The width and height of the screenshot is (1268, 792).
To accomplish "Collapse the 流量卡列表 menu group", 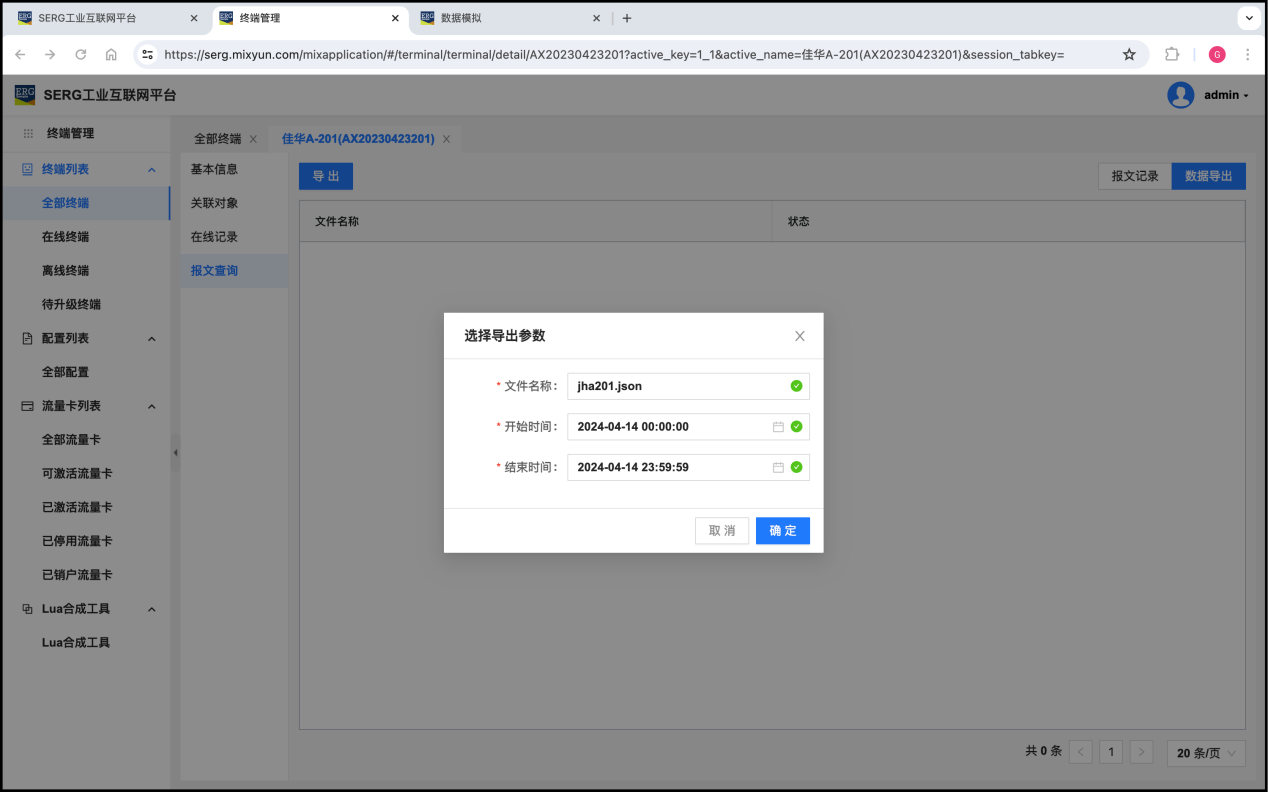I will [152, 406].
